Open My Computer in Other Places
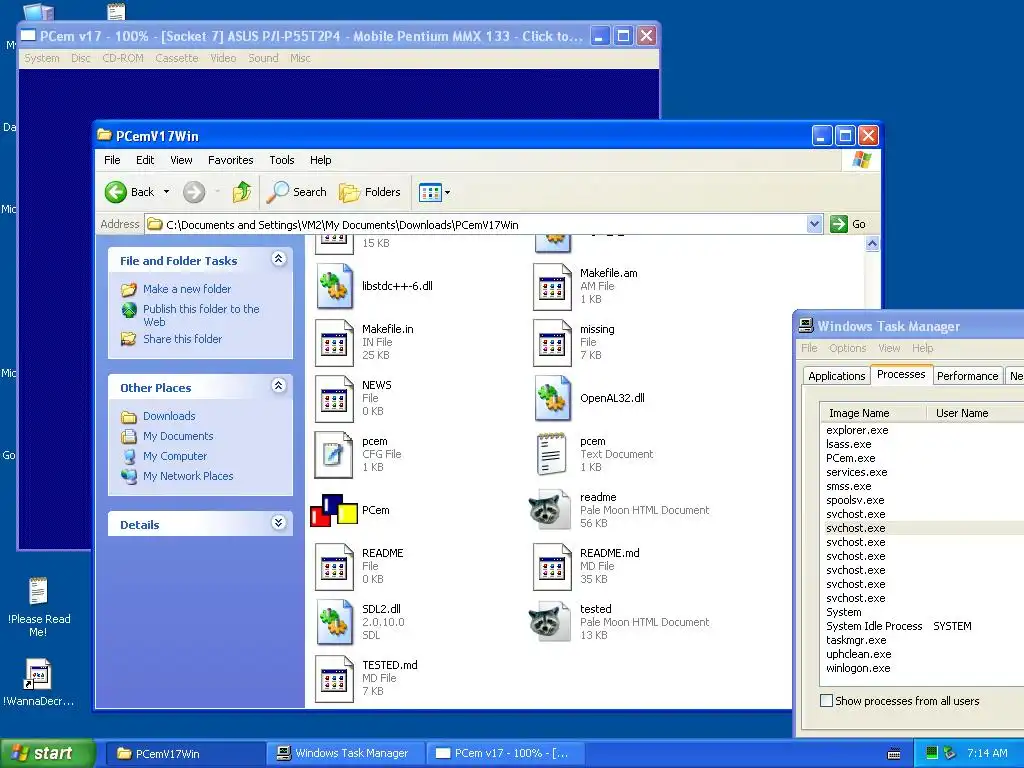The image size is (1024, 768). 174,456
